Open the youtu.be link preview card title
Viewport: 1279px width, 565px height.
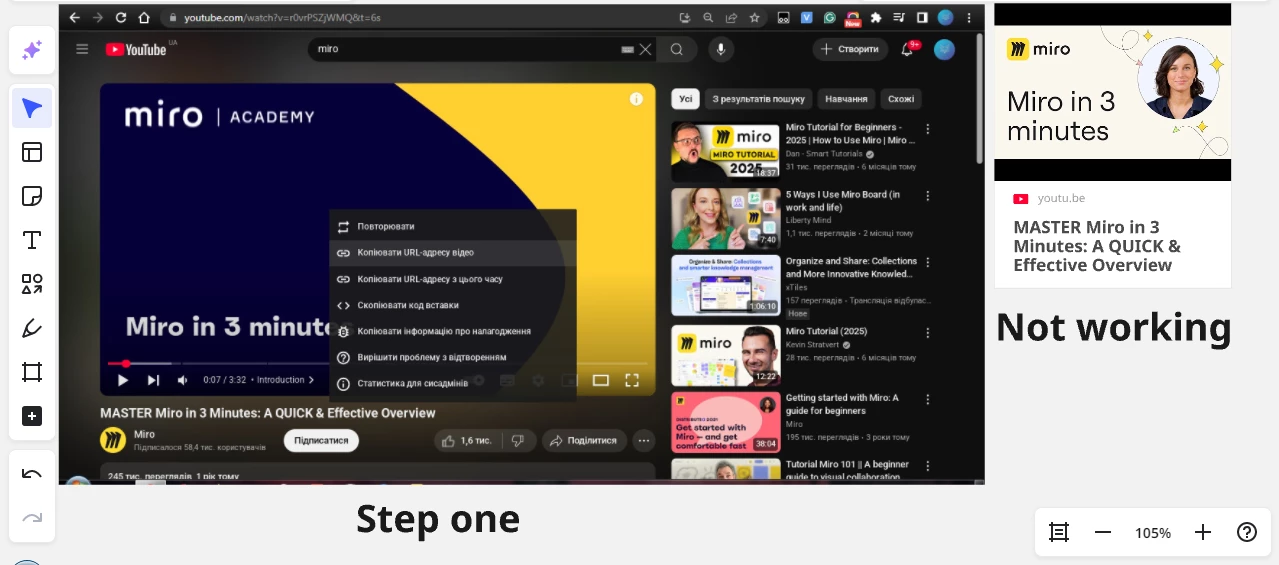pos(1097,246)
